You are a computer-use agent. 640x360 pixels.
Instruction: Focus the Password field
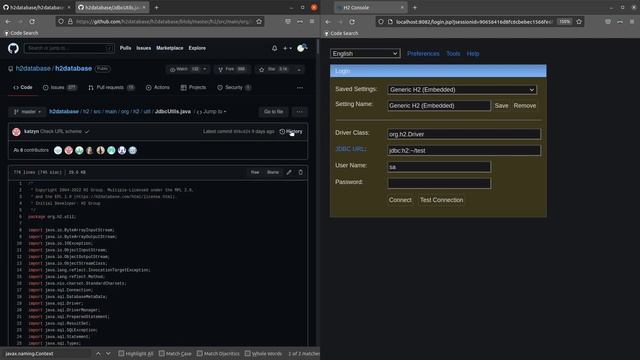(439, 183)
